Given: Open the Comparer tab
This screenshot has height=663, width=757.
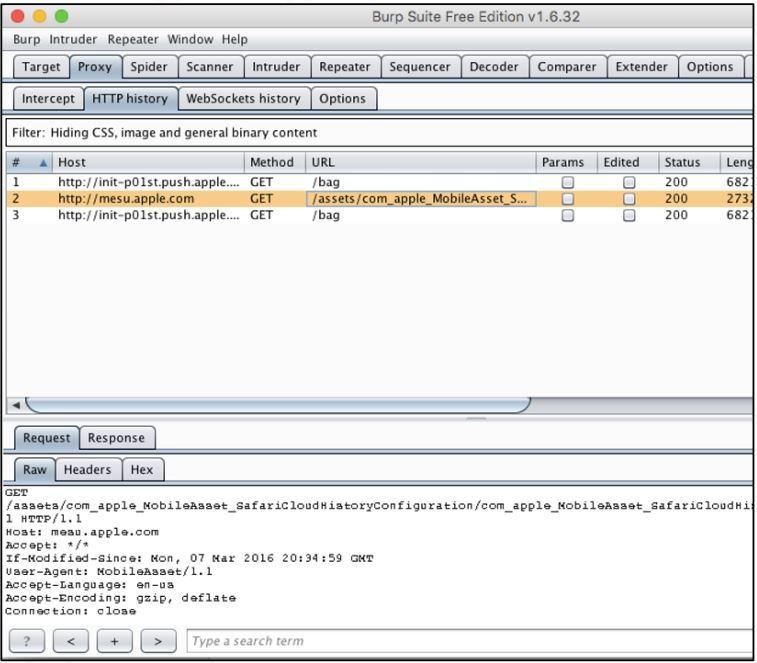Looking at the screenshot, I should point(567,67).
